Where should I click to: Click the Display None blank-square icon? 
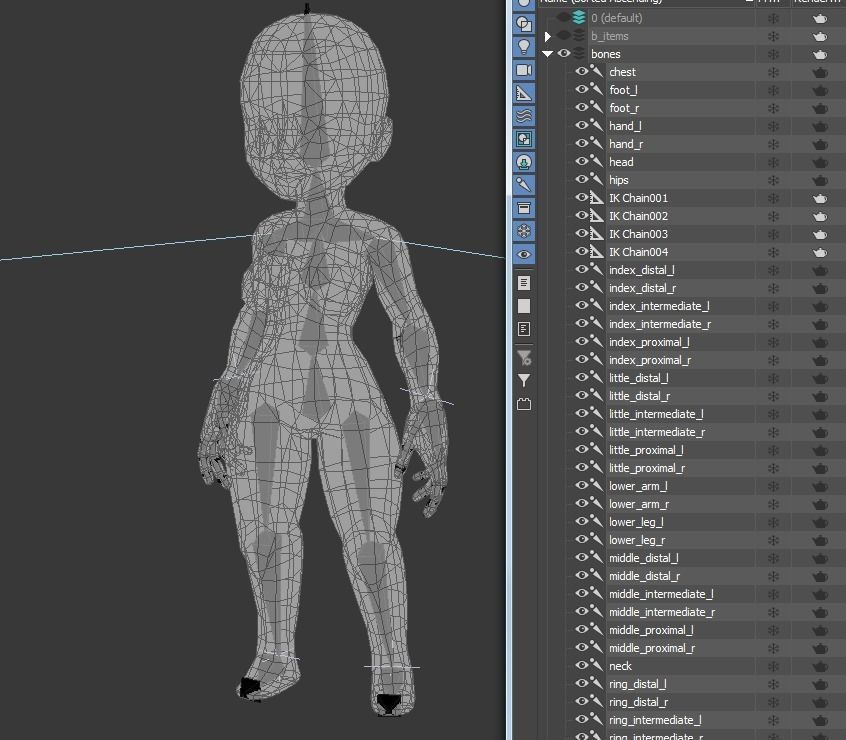(524, 306)
